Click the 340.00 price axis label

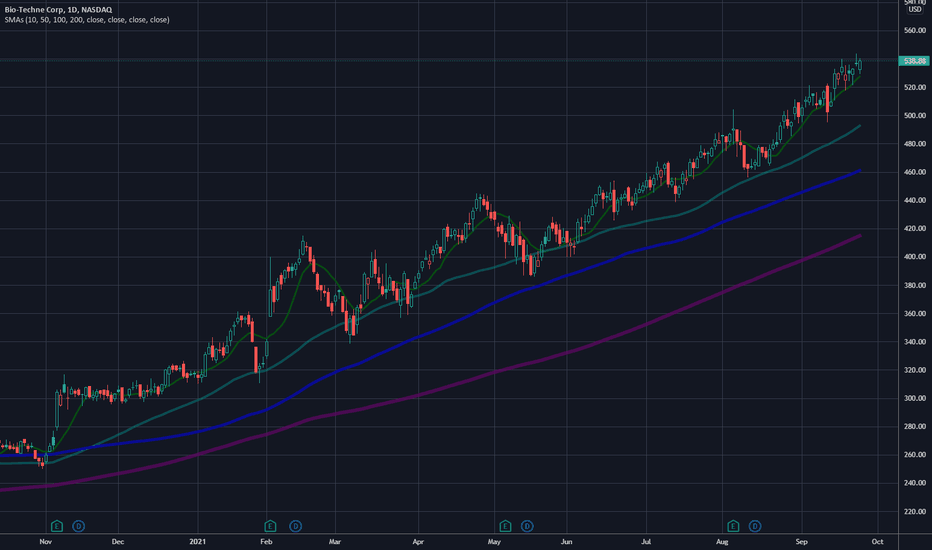[x=915, y=342]
